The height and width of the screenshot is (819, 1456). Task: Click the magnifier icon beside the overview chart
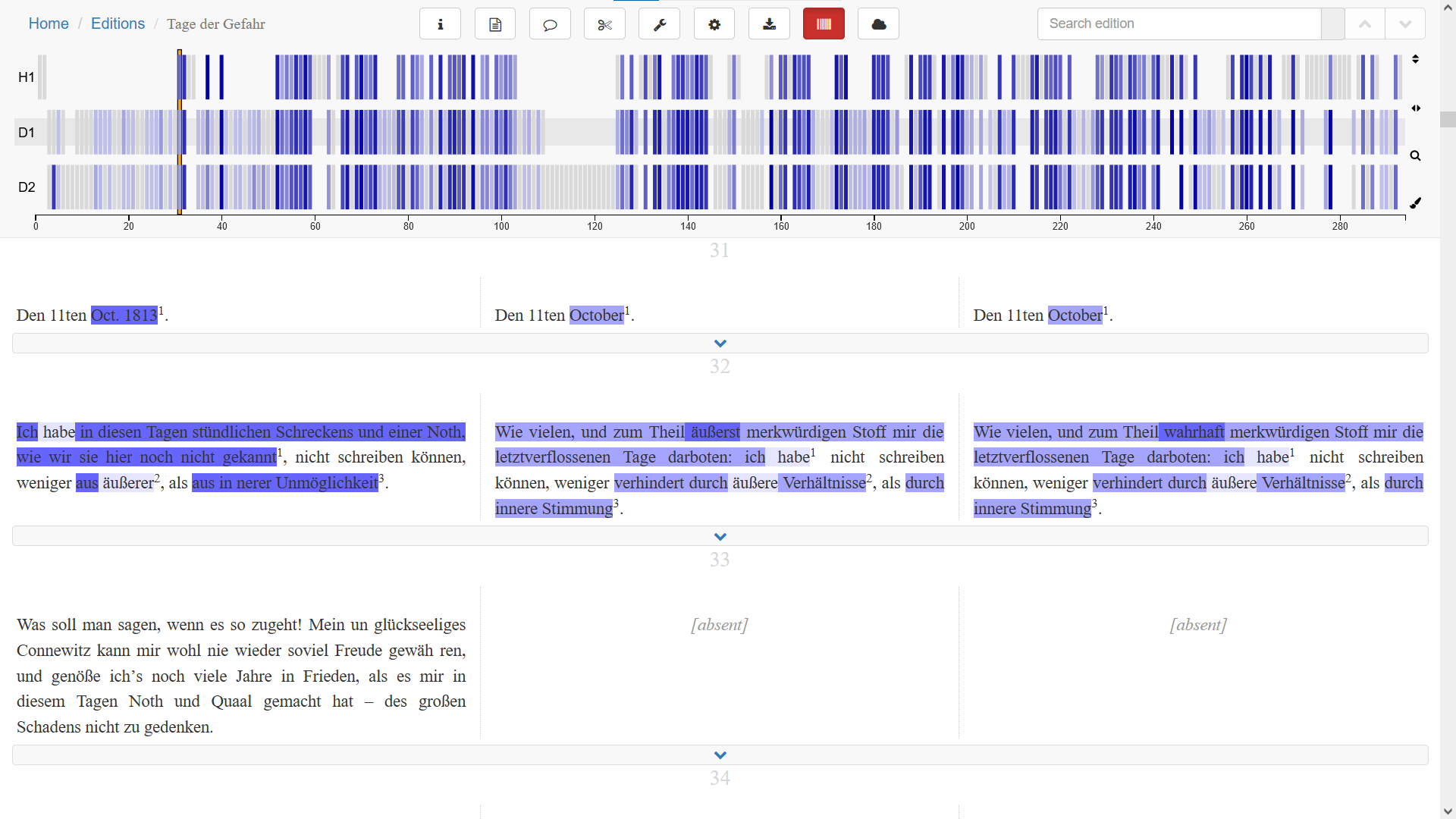1415,156
